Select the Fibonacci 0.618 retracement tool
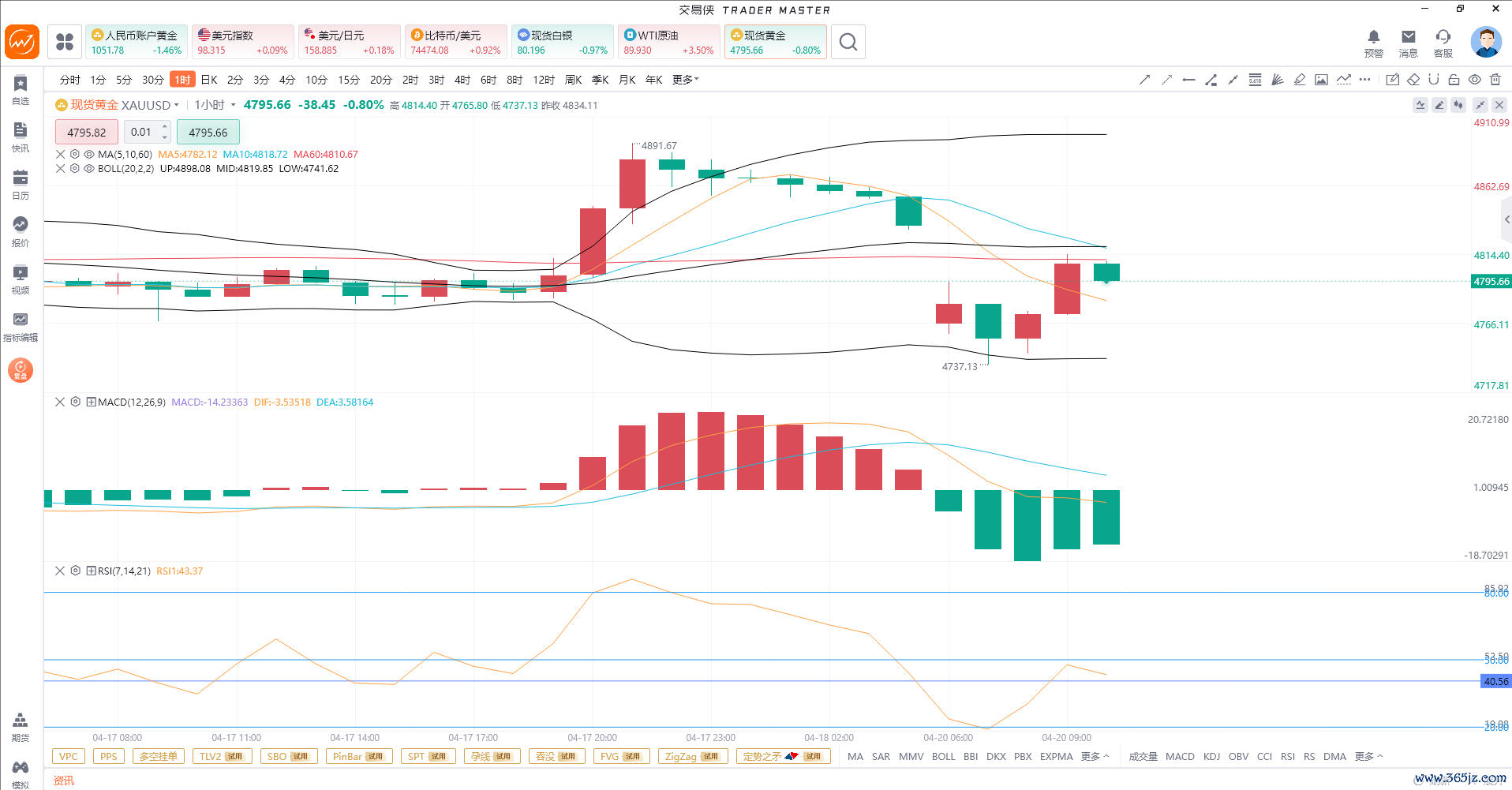 coord(1255,80)
